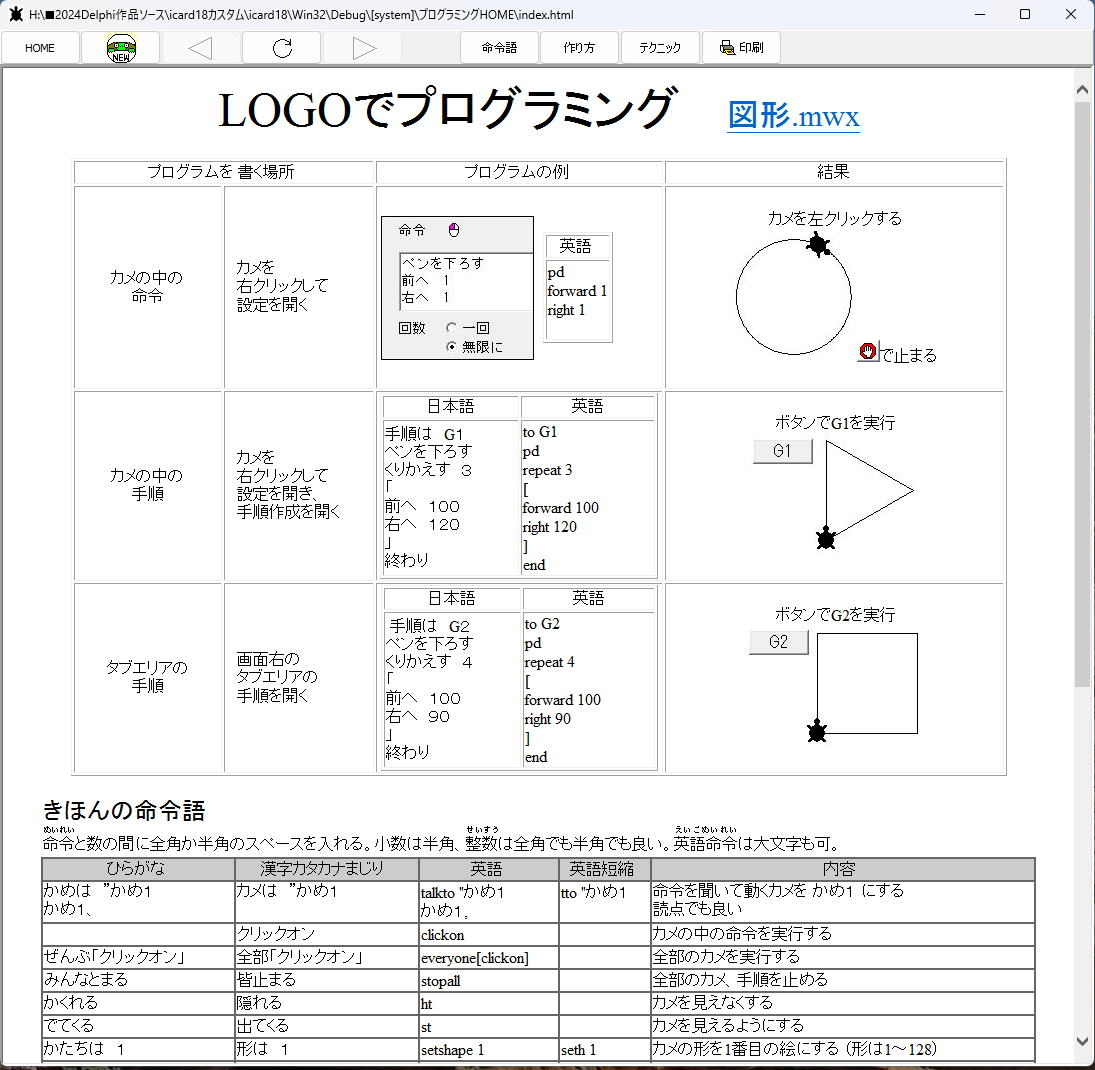Click the red stop hand icon
The width and height of the screenshot is (1095, 1070).
[x=867, y=352]
